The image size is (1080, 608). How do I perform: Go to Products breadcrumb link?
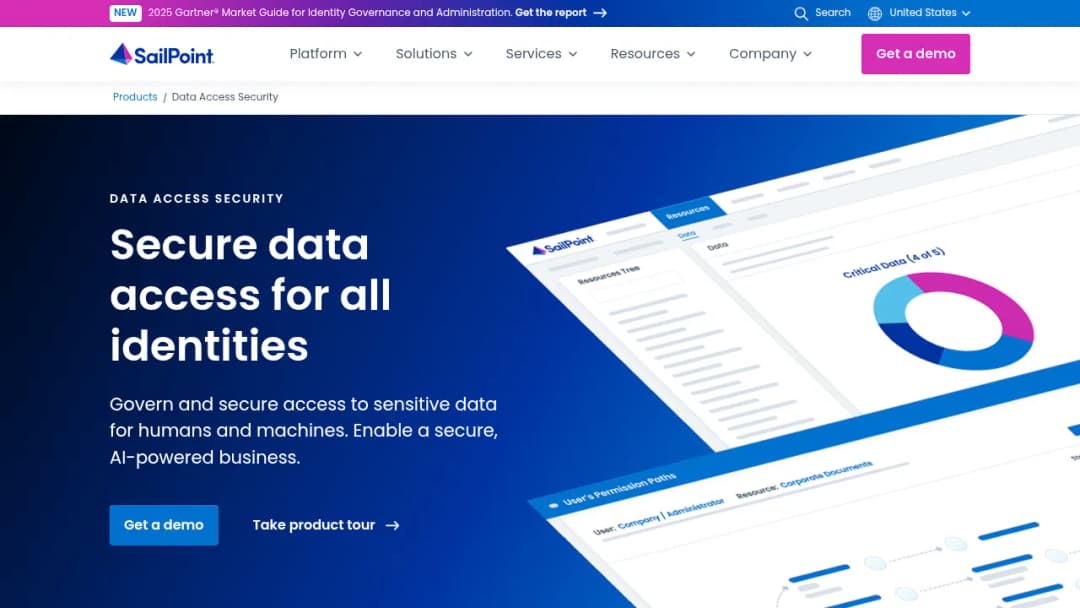point(135,97)
